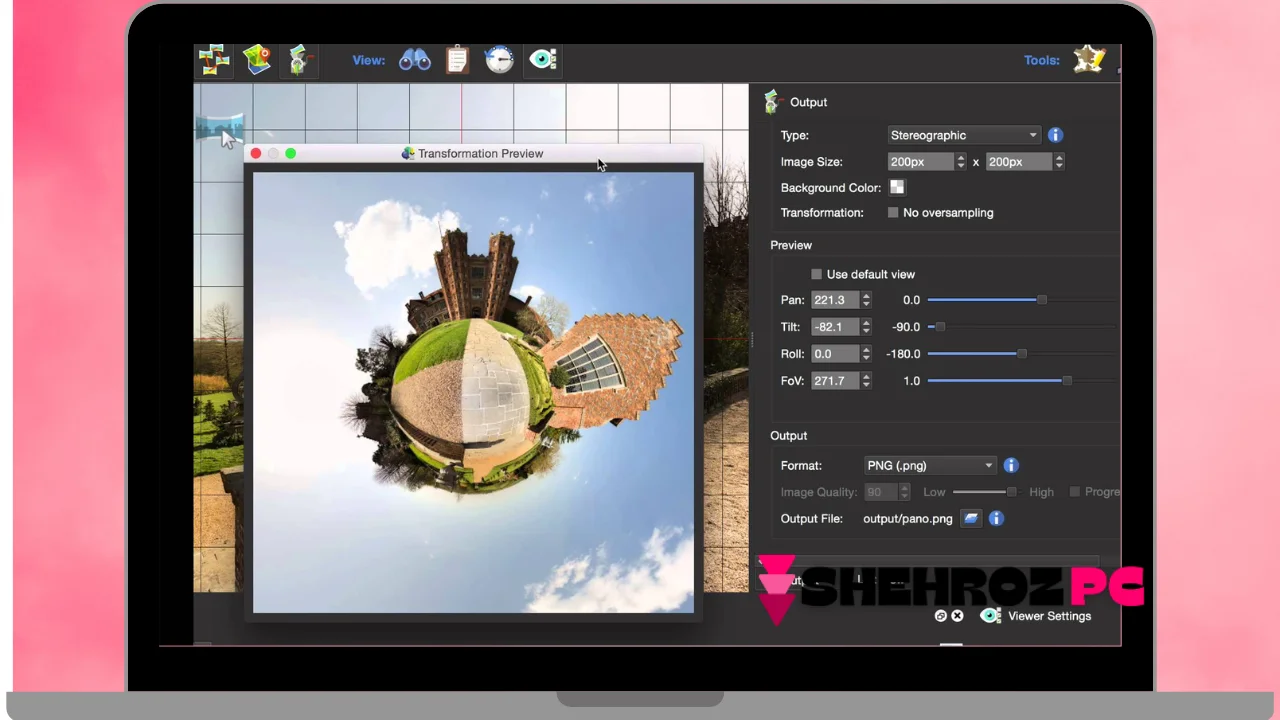
Task: Click the info icon next to Type
Action: 1055,135
